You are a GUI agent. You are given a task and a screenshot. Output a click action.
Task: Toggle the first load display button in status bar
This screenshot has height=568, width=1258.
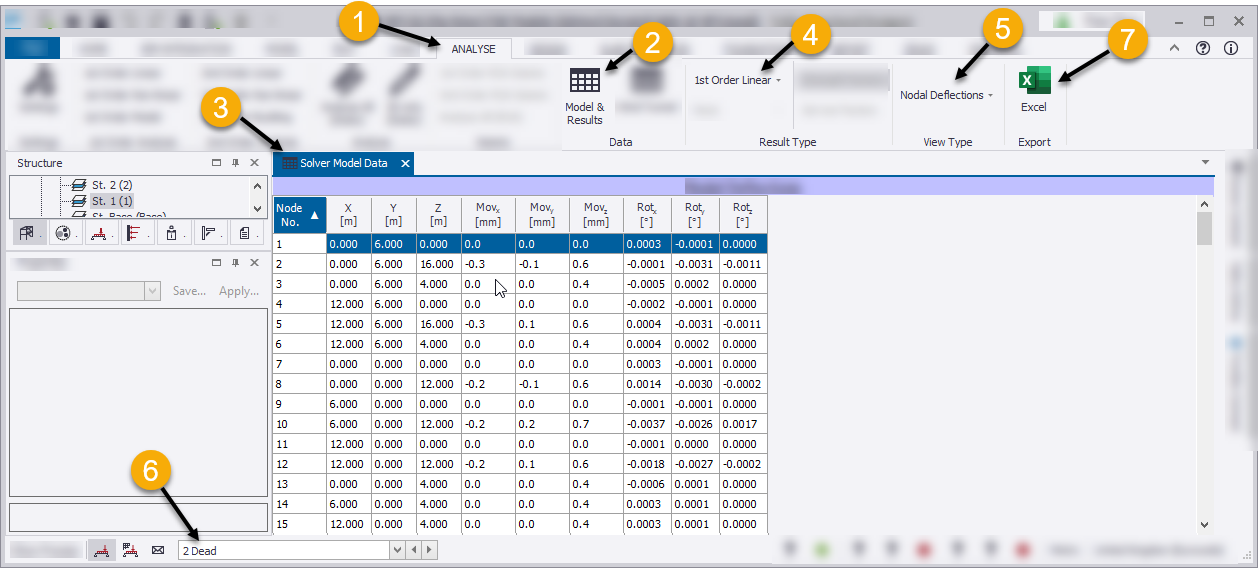(x=101, y=550)
